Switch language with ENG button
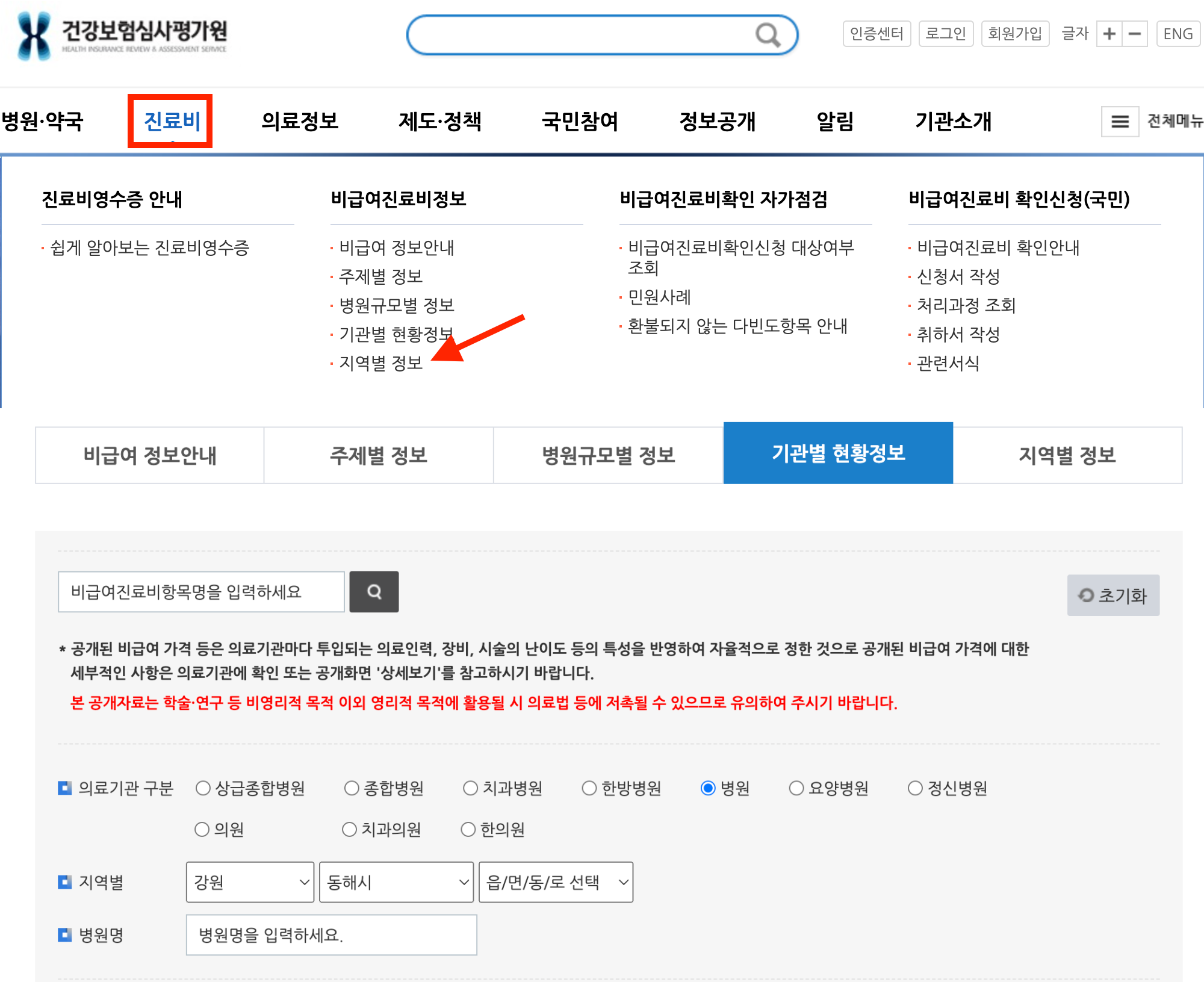The width and height of the screenshot is (1204, 982). tap(1178, 34)
